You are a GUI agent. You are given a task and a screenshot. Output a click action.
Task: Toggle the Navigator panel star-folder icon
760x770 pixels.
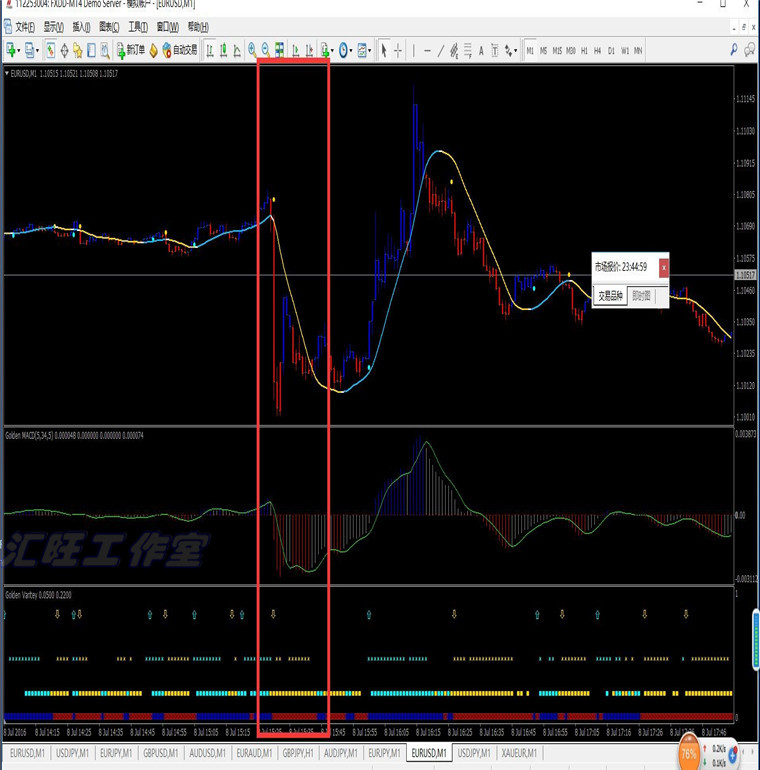tap(78, 50)
